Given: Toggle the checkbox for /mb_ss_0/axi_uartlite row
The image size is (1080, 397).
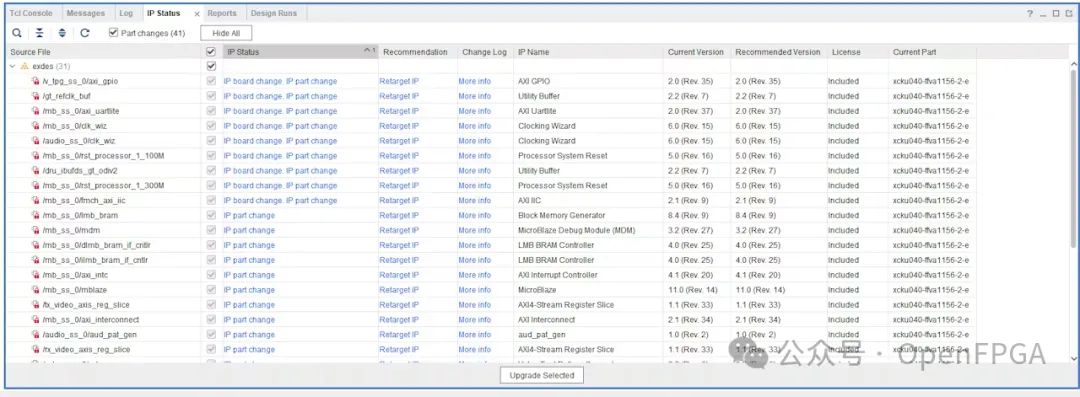Looking at the screenshot, I should pyautogui.click(x=211, y=111).
